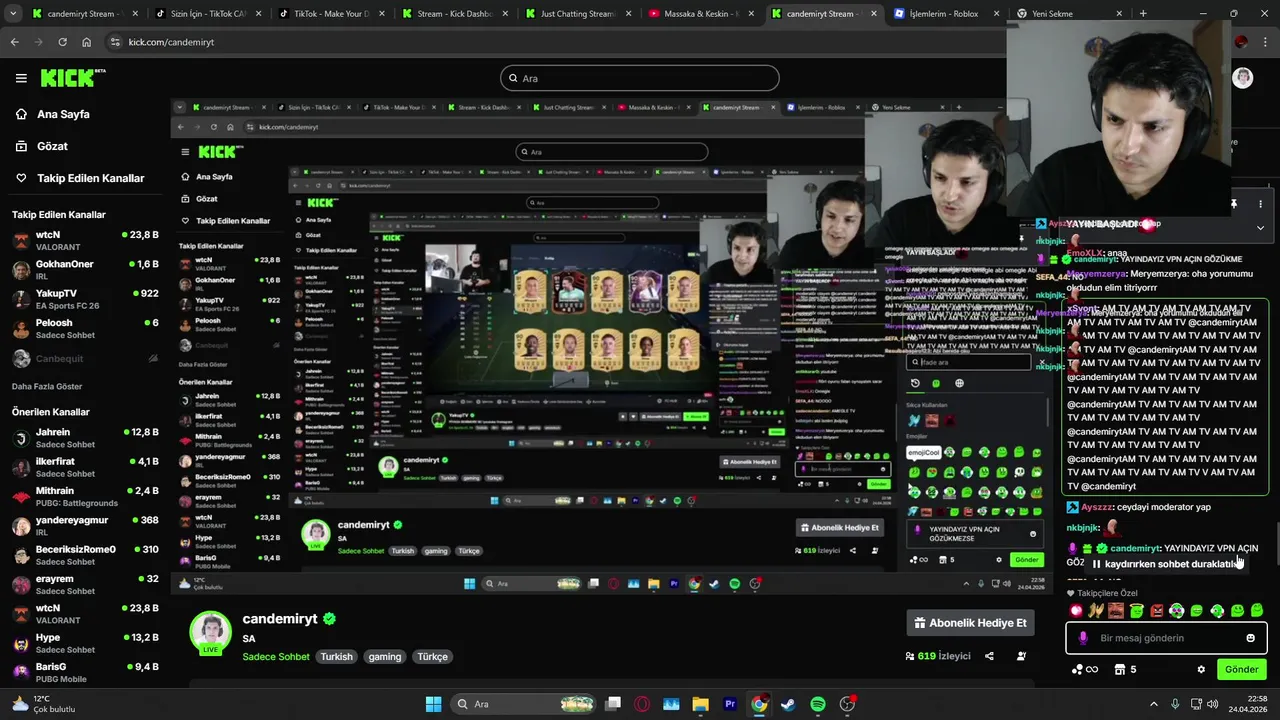Open File Explorer from the taskbar
This screenshot has height=720, width=1280.
tap(700, 704)
